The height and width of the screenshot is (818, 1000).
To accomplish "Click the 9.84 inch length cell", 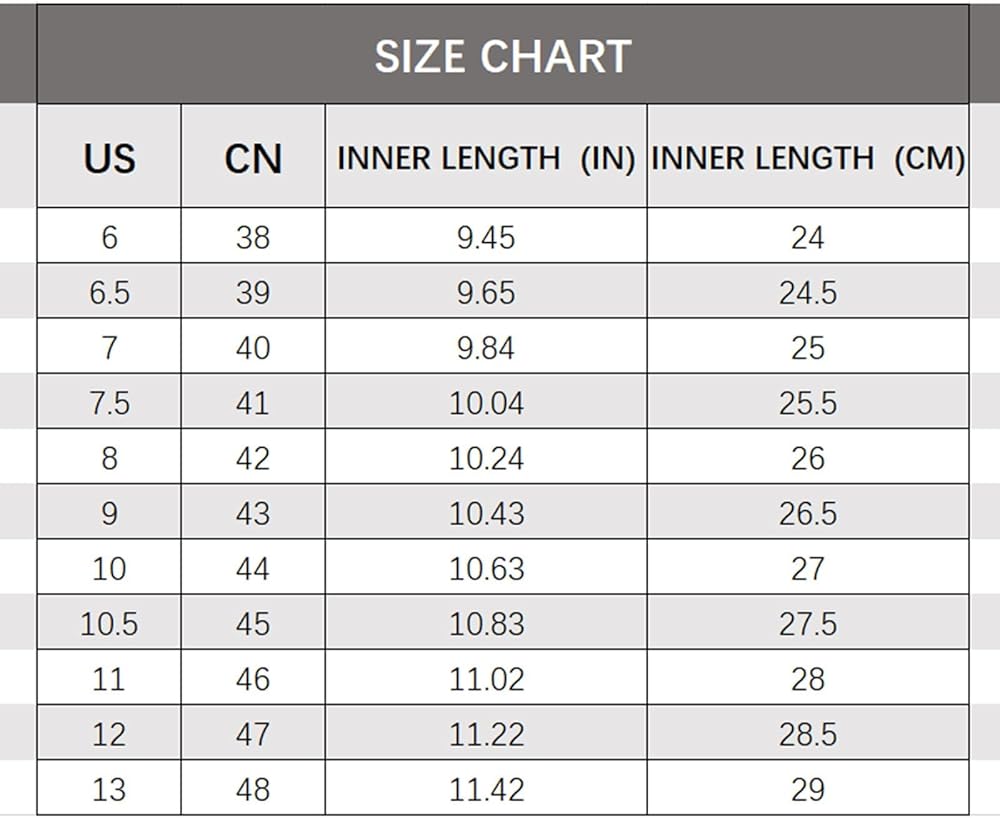I will point(486,348).
